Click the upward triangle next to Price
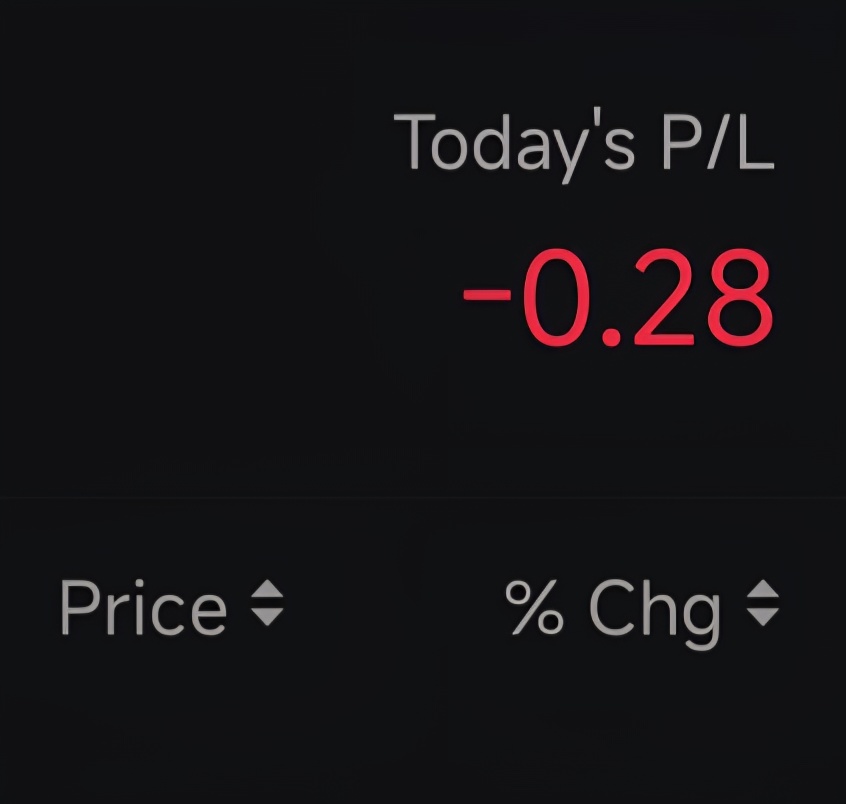846x804 pixels. pos(268,589)
